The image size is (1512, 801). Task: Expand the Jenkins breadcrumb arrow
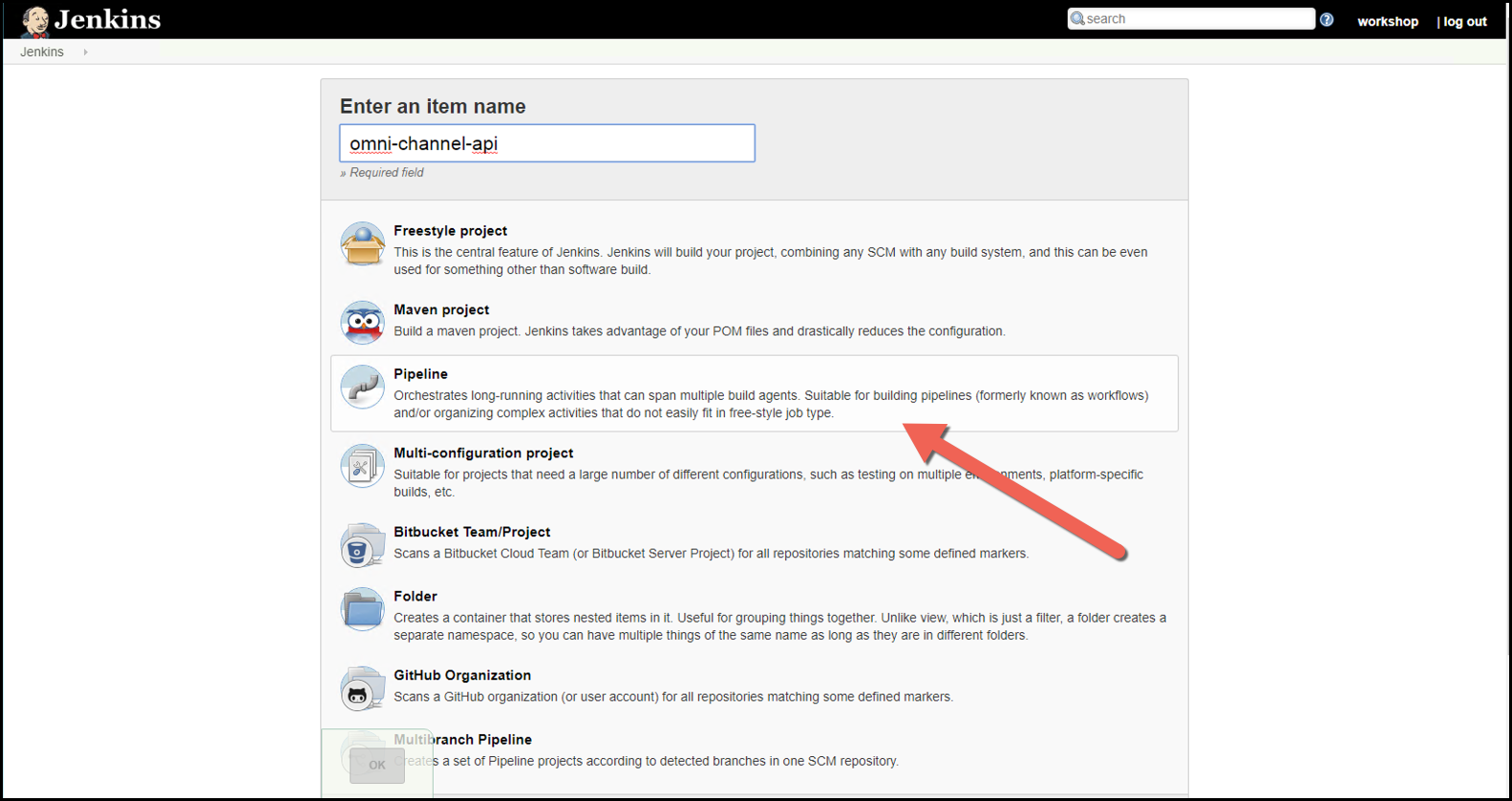(85, 53)
